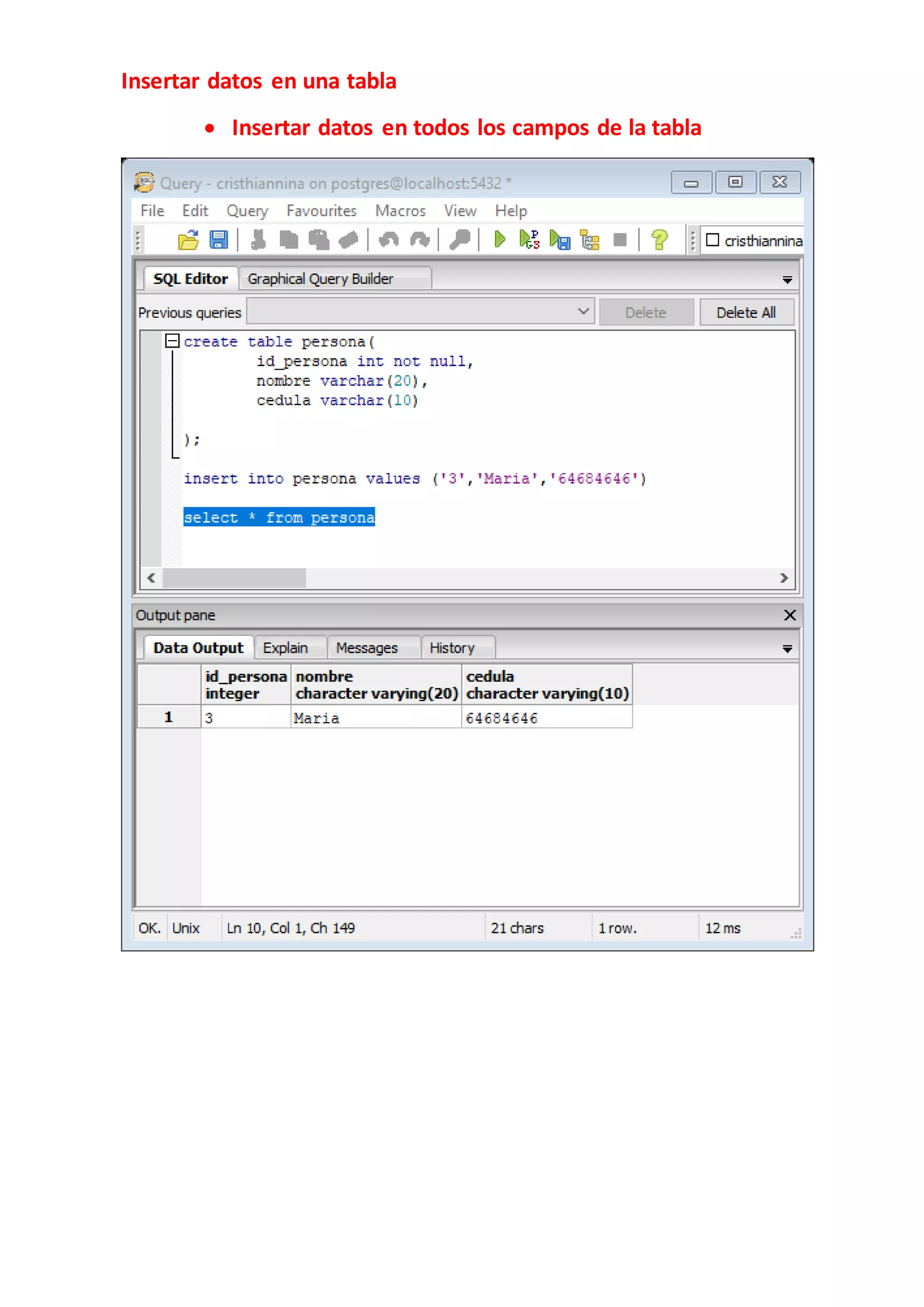The image size is (924, 1307).
Task: Open the SQL Editor tab list arrow
Action: [787, 279]
